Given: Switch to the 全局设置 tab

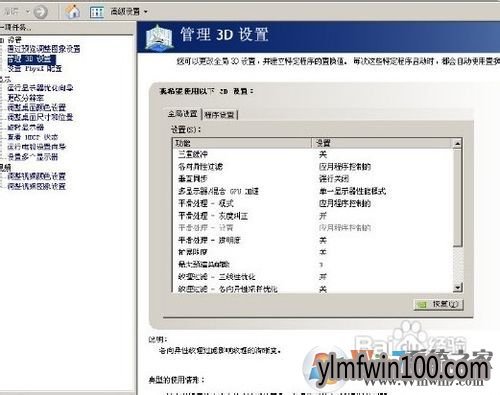Looking at the screenshot, I should (182, 114).
